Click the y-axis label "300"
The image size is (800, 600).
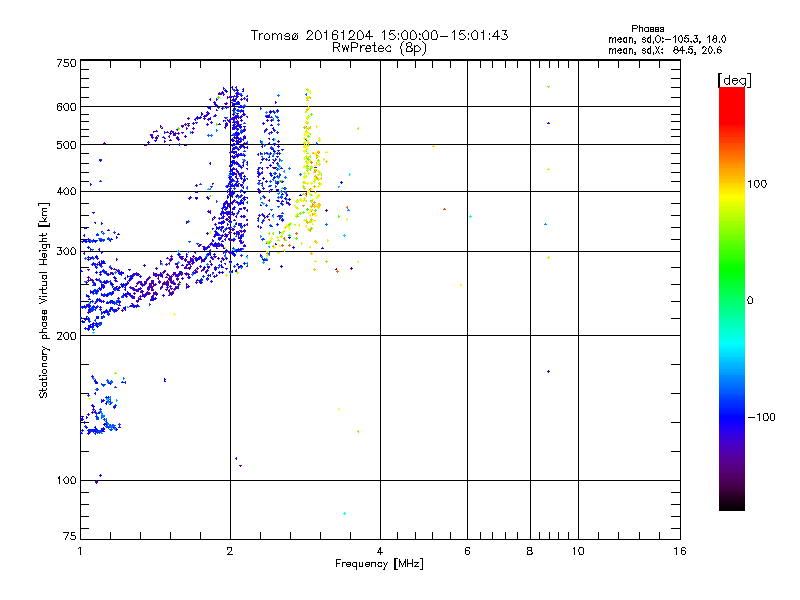pos(66,251)
